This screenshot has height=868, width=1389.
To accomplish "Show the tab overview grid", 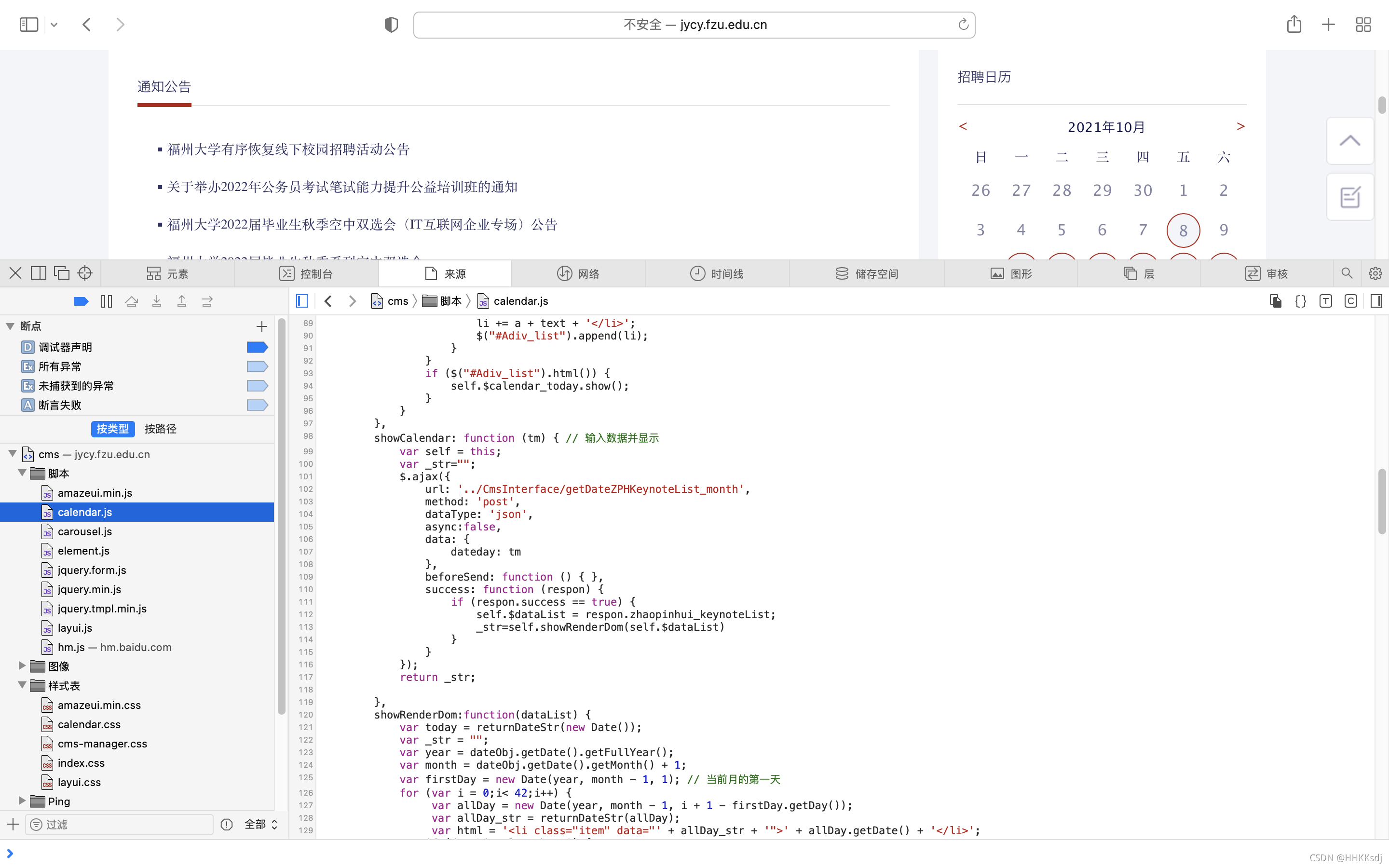I will tap(1363, 25).
